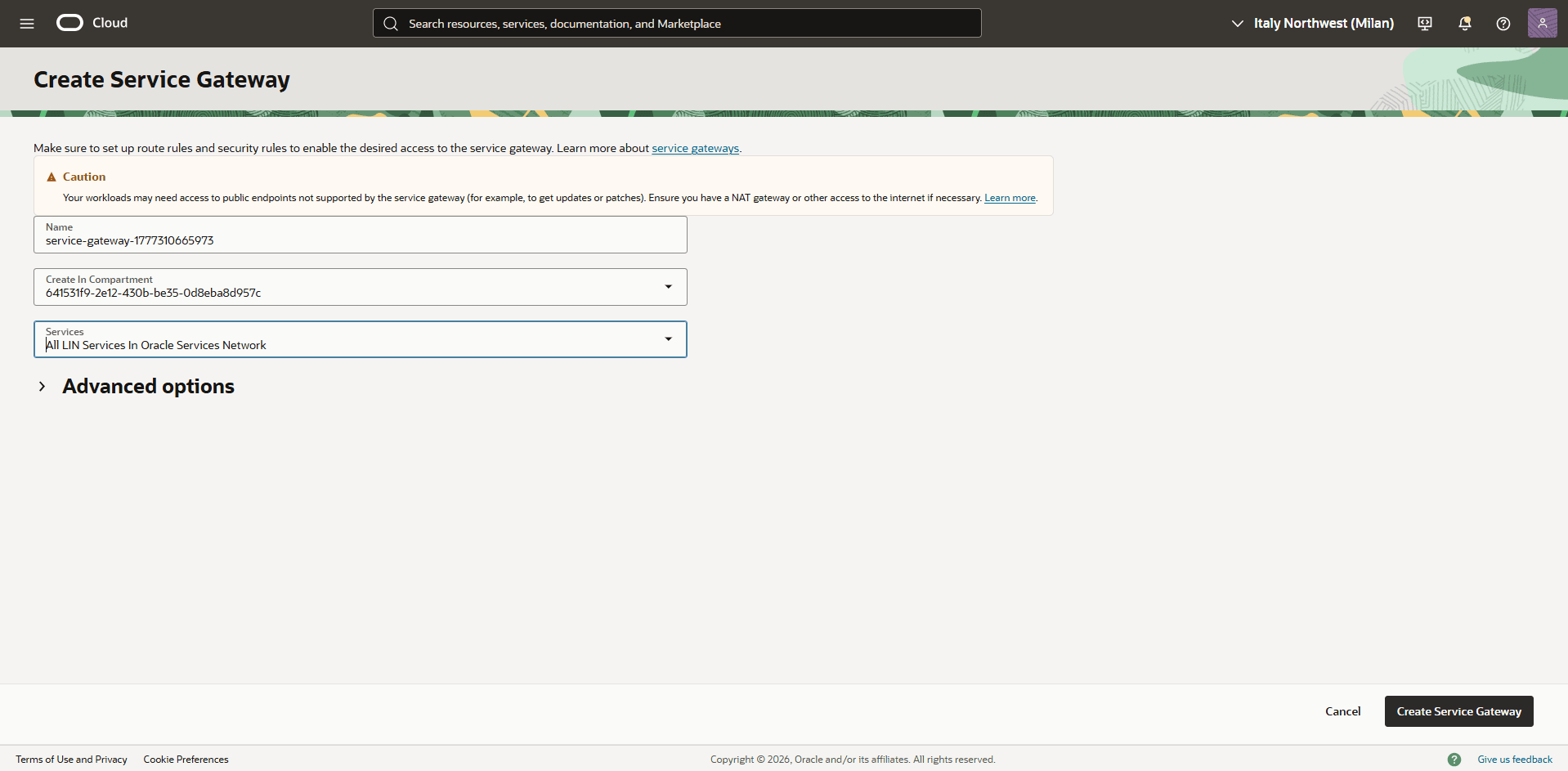The height and width of the screenshot is (771, 1568).
Task: Click the green help icon in footer
Action: tap(1454, 760)
